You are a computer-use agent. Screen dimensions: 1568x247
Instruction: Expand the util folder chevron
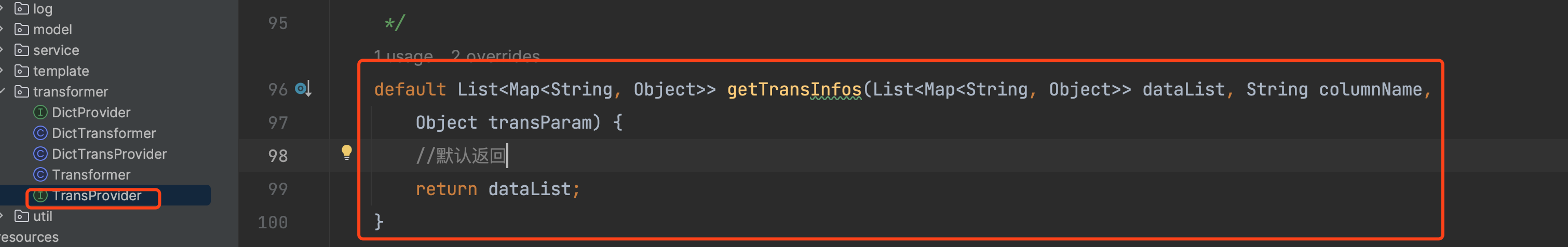click(x=3, y=216)
